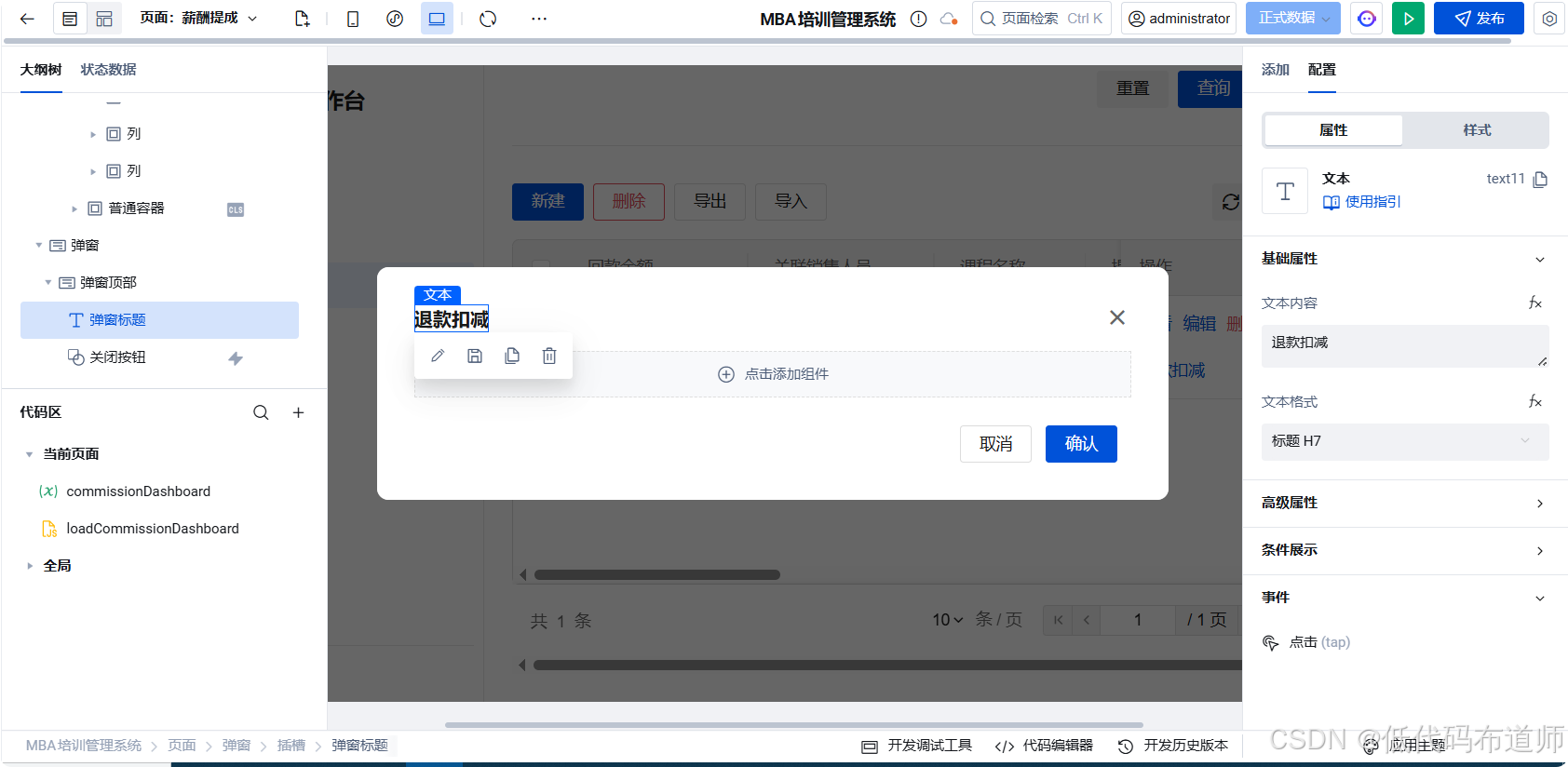
Task: Toggle the outline list panel icon
Action: pos(70,19)
